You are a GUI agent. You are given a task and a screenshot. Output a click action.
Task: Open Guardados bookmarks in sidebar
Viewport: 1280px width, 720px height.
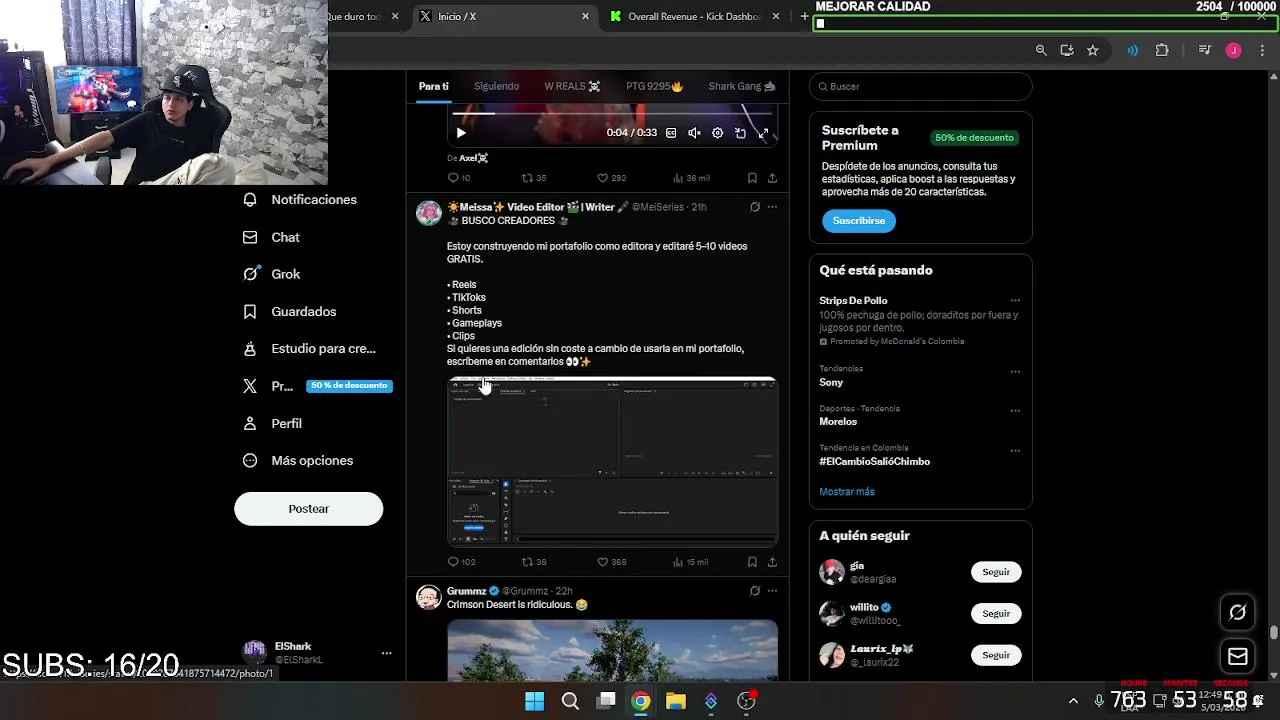(290, 311)
